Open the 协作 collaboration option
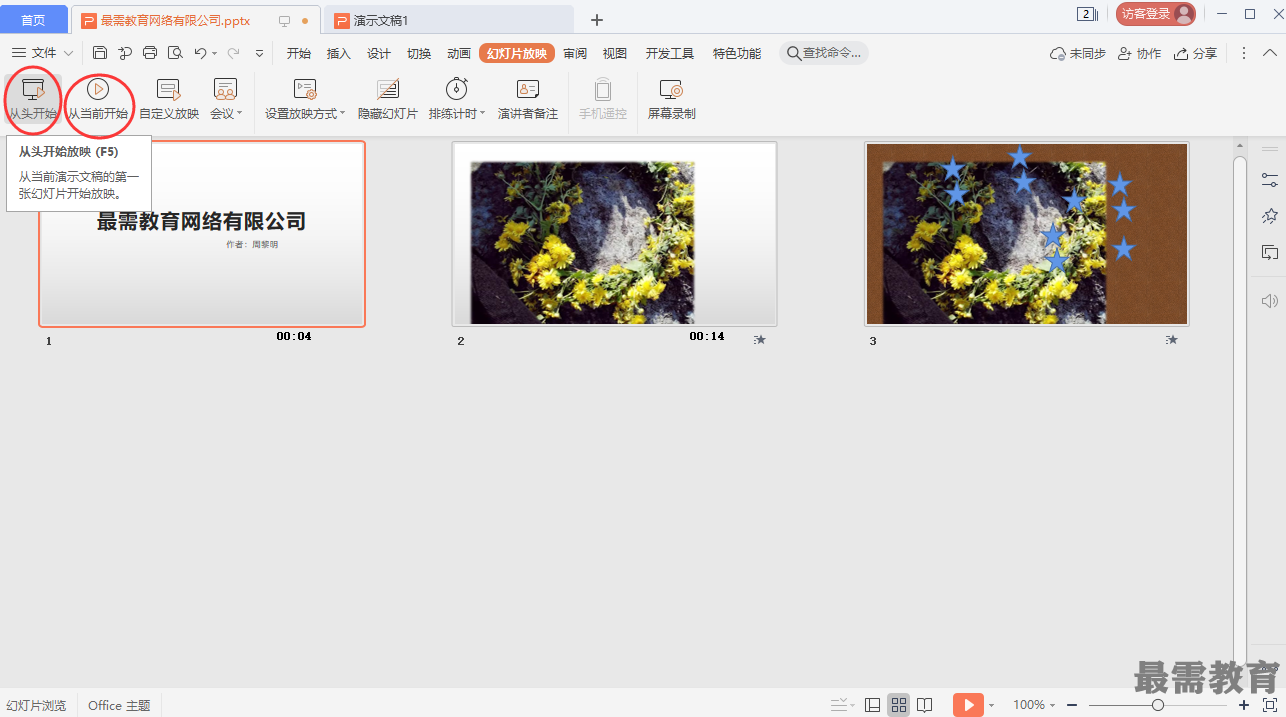The height and width of the screenshot is (717, 1286). click(x=1139, y=53)
